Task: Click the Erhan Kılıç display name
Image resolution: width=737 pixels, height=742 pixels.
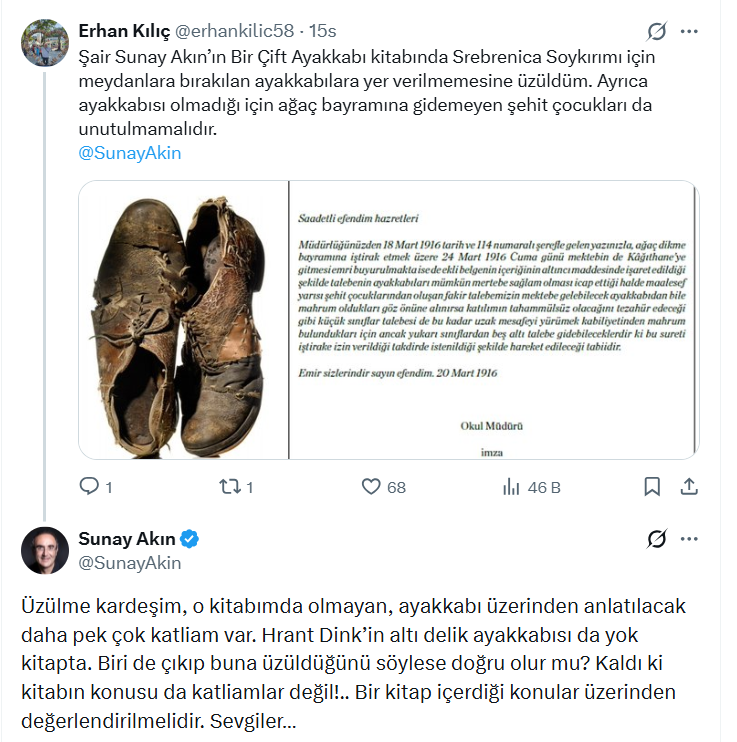Action: pos(124,31)
